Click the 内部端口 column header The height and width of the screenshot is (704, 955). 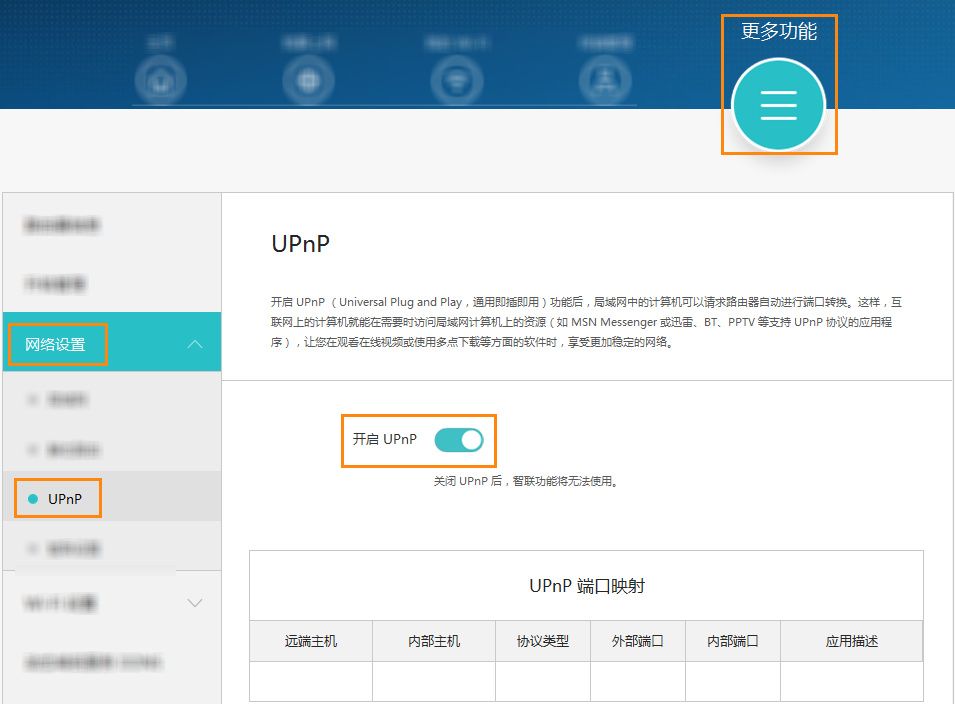tap(733, 641)
